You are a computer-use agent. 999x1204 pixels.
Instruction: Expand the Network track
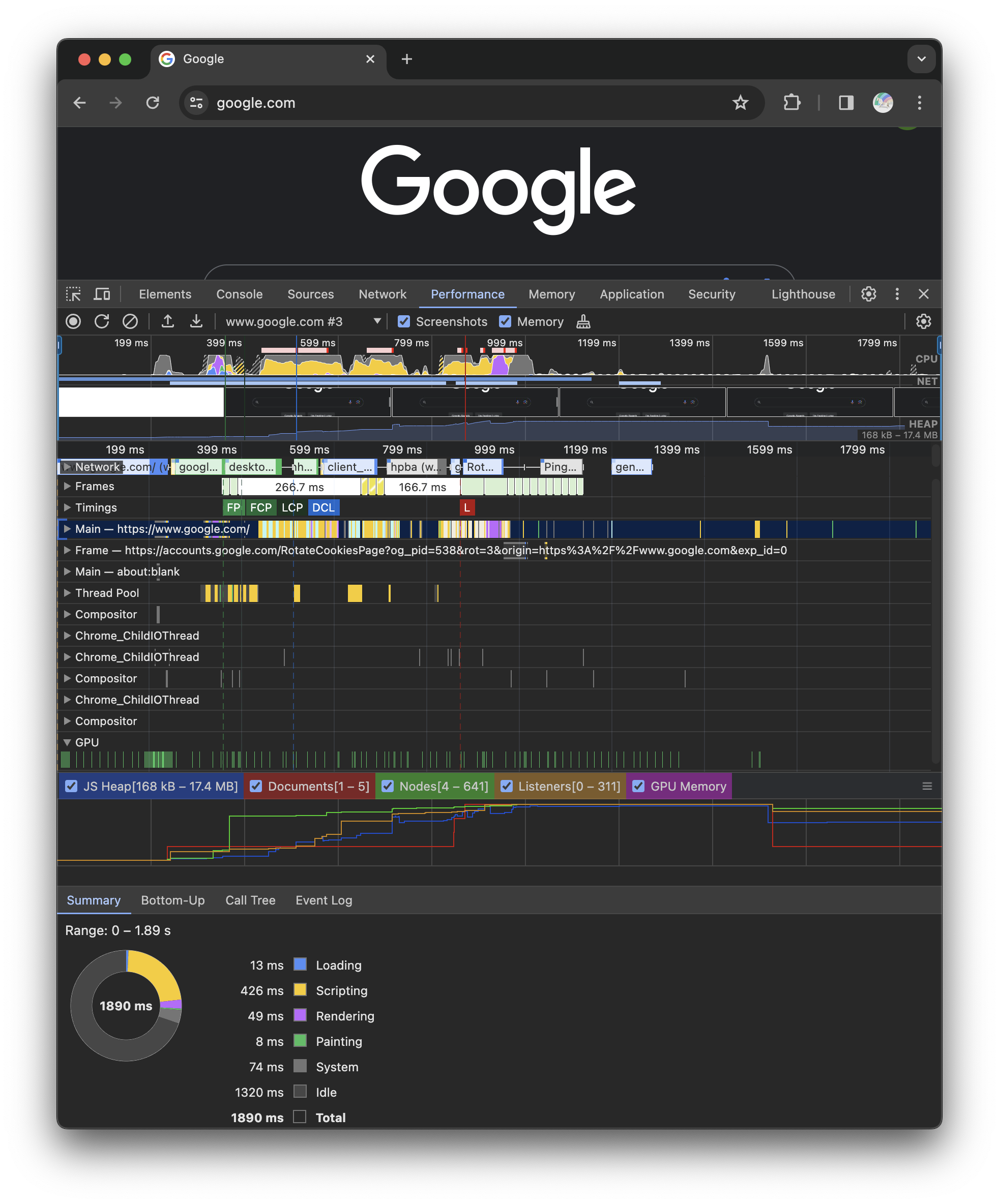[x=67, y=467]
